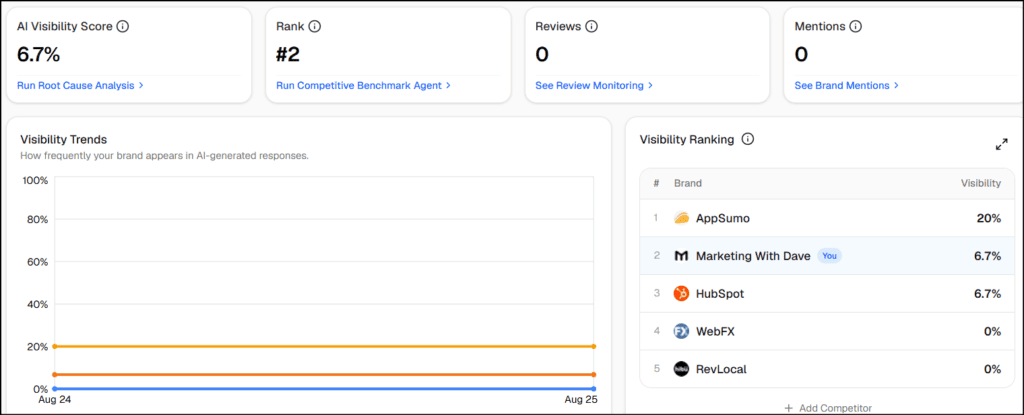Click the 60% y-axis label
The height and width of the screenshot is (415, 1024).
pyautogui.click(x=37, y=262)
